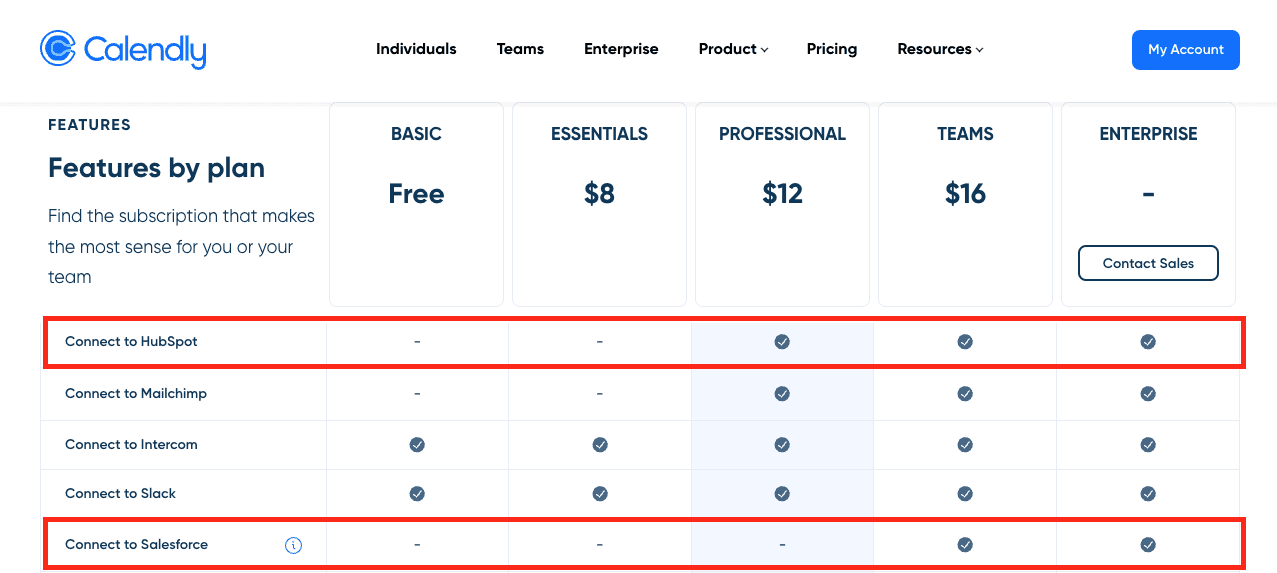This screenshot has height=573, width=1277.
Task: Click Slack checkmark in Essentials column
Action: coord(600,494)
